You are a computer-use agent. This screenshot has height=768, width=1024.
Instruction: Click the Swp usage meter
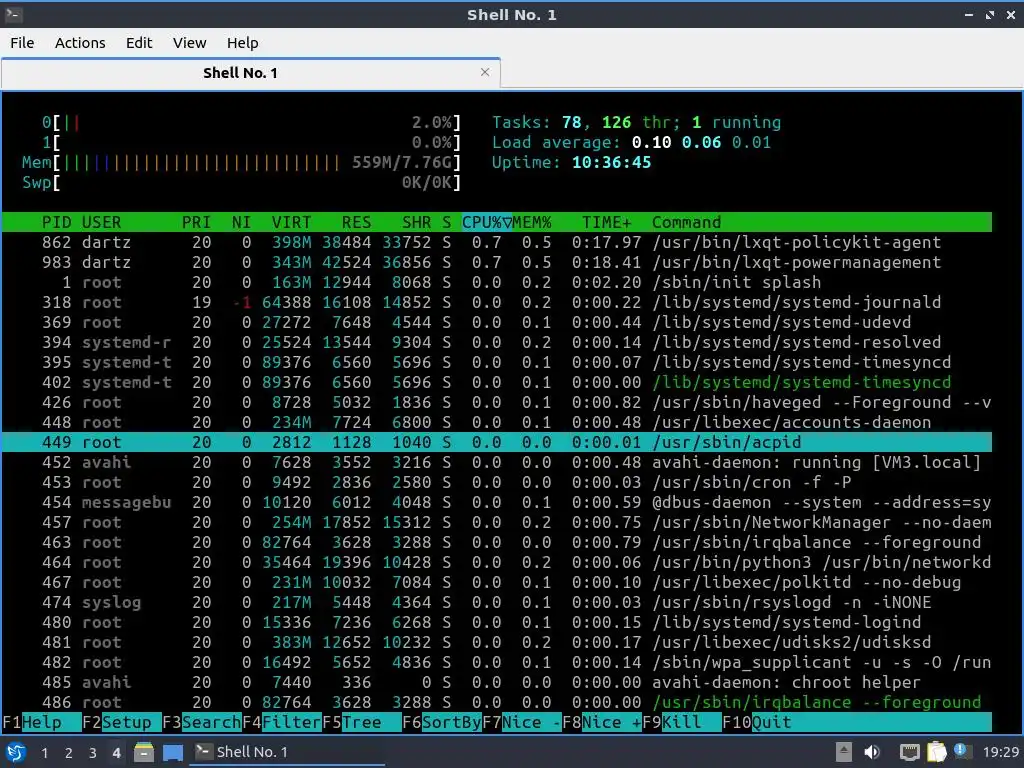tap(242, 182)
